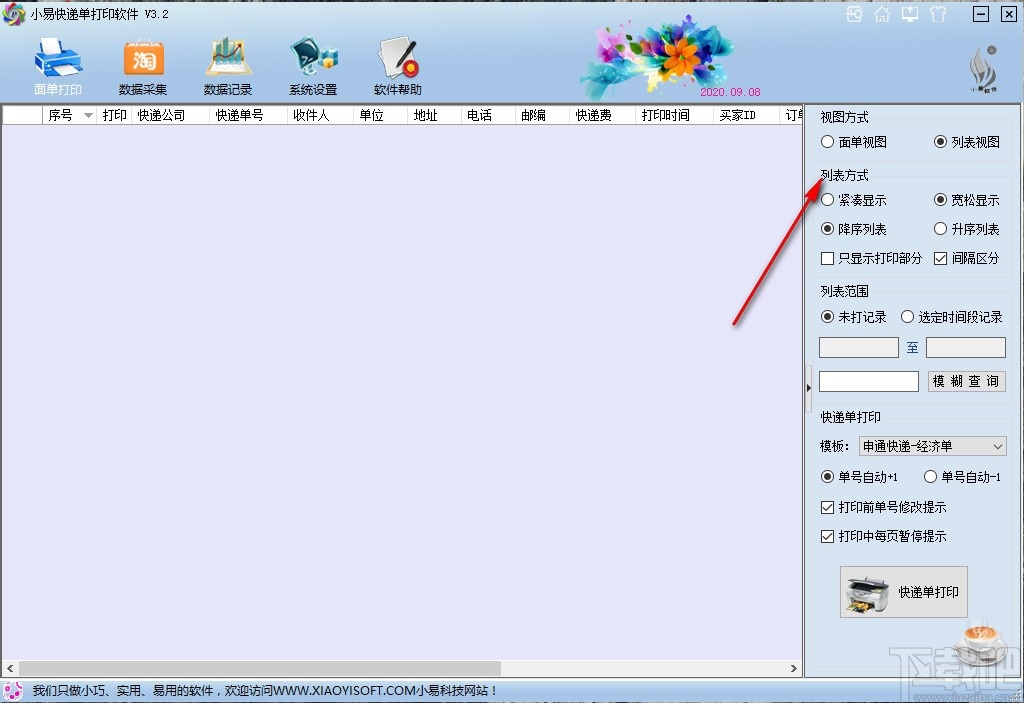
Task: Disable 打印中每页暂停提示 checkbox
Action: (x=827, y=537)
